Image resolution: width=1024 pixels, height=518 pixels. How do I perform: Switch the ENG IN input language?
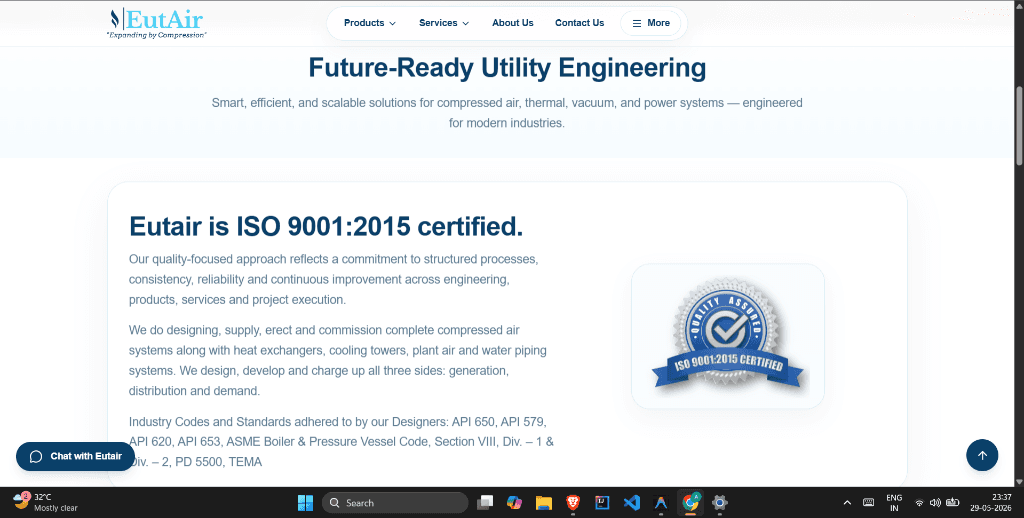point(894,502)
